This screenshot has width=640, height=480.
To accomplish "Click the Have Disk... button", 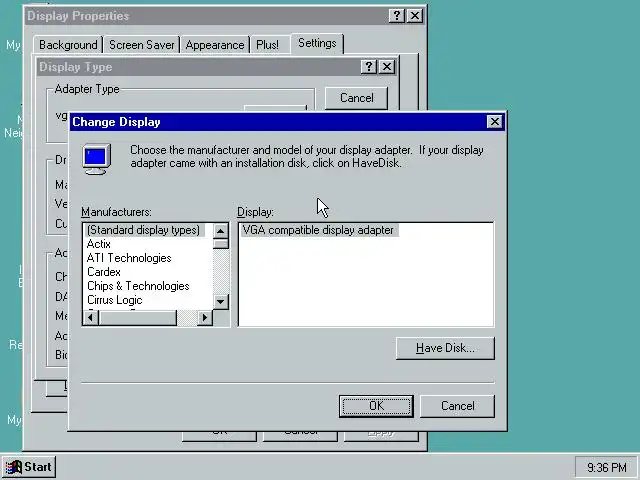I will 445,348.
